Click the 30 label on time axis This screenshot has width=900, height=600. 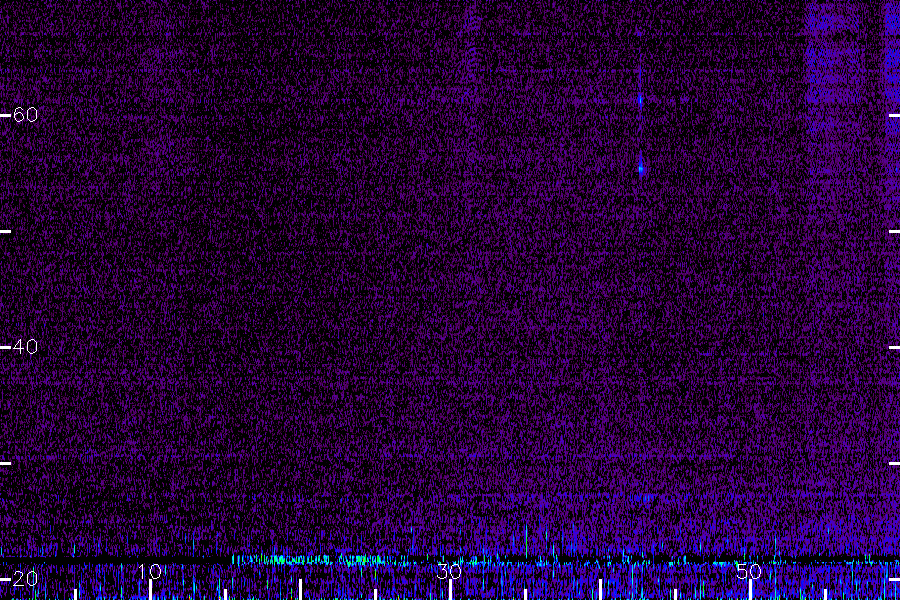[x=449, y=571]
